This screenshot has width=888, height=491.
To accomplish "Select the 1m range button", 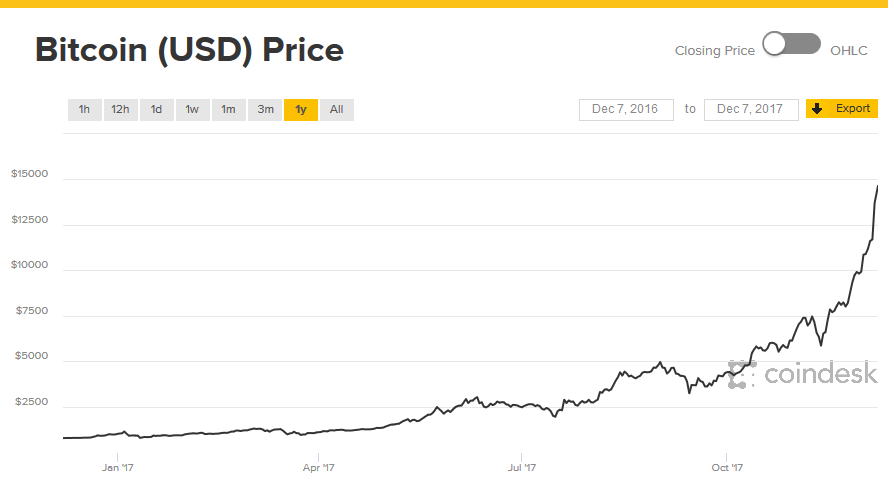I will [x=228, y=110].
